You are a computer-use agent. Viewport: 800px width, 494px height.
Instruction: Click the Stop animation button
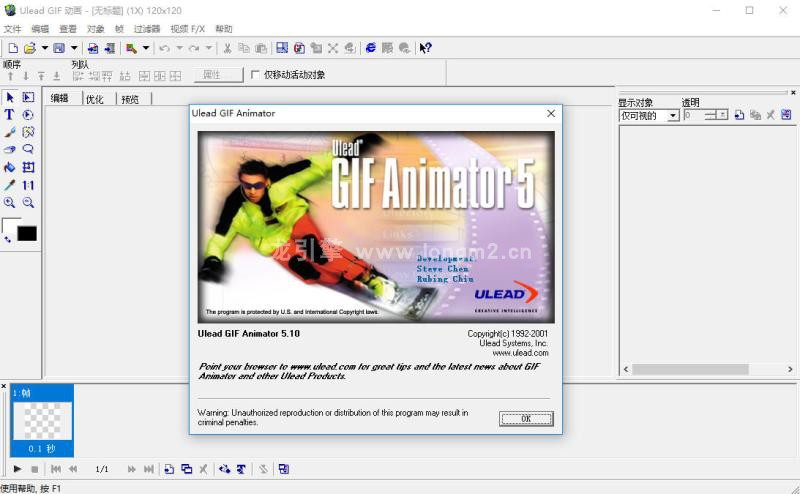pyautogui.click(x=35, y=469)
